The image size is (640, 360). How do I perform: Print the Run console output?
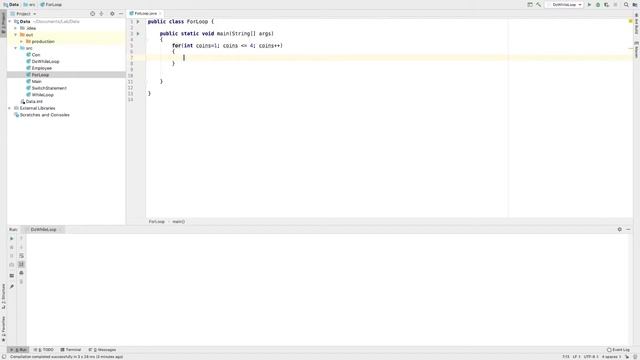tap(22, 273)
